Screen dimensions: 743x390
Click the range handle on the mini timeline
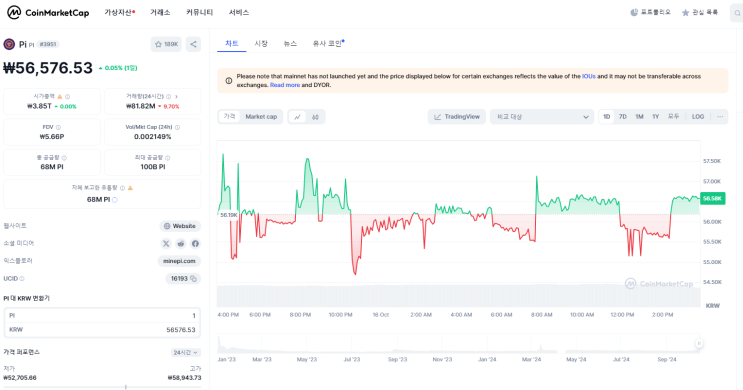(x=699, y=344)
